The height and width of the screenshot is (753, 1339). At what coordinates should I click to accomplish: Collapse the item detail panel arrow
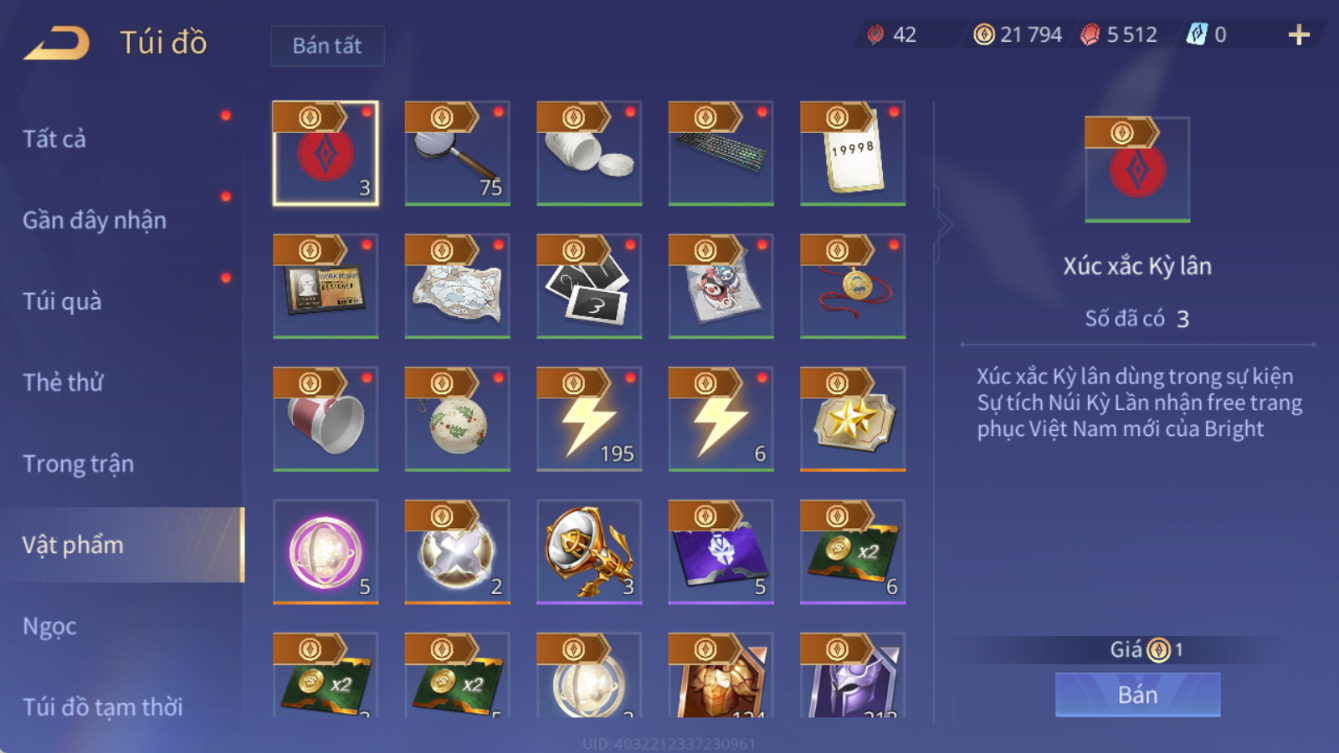[x=943, y=225]
